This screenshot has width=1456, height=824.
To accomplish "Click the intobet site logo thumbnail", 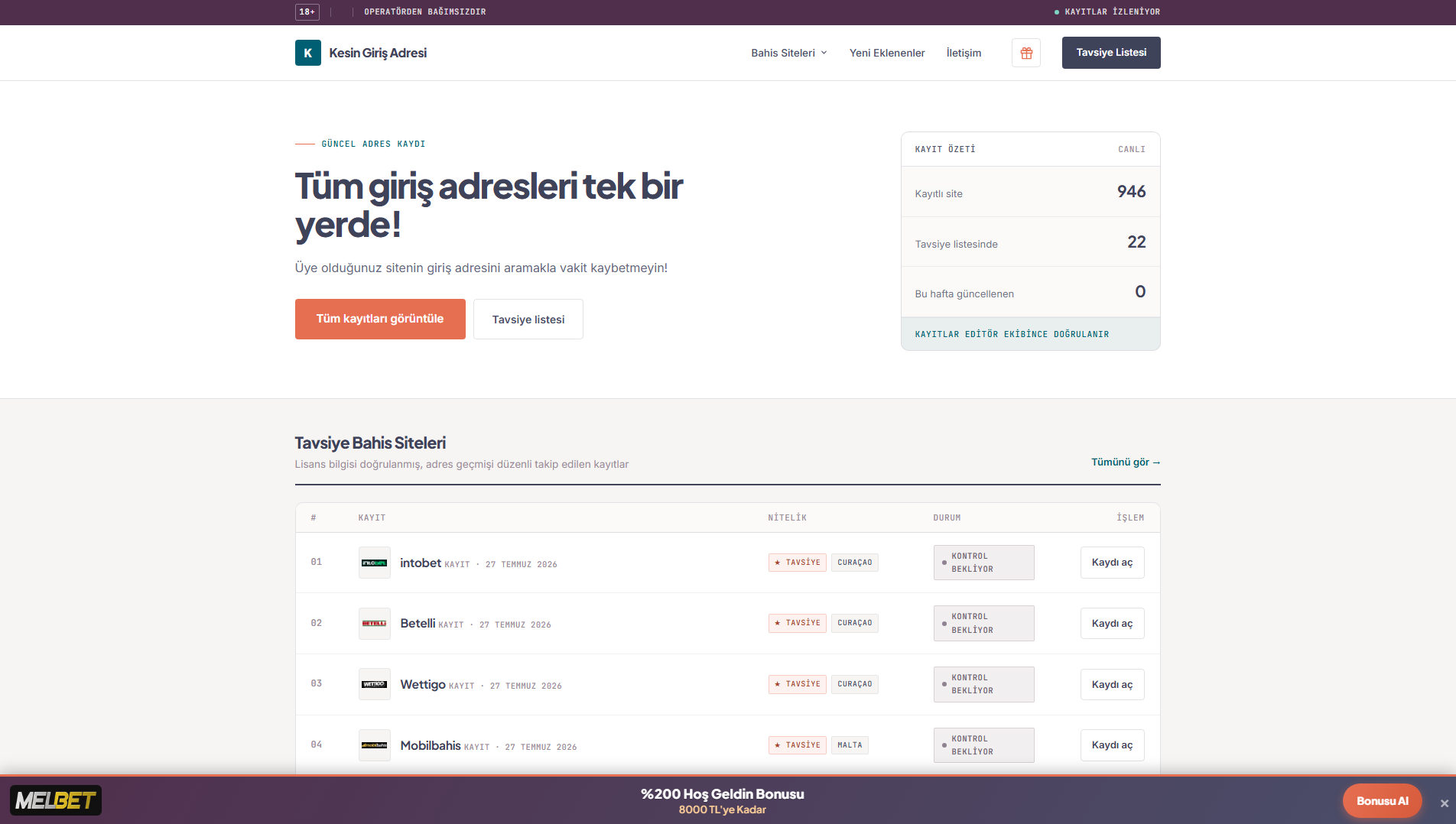I will pyautogui.click(x=374, y=563).
